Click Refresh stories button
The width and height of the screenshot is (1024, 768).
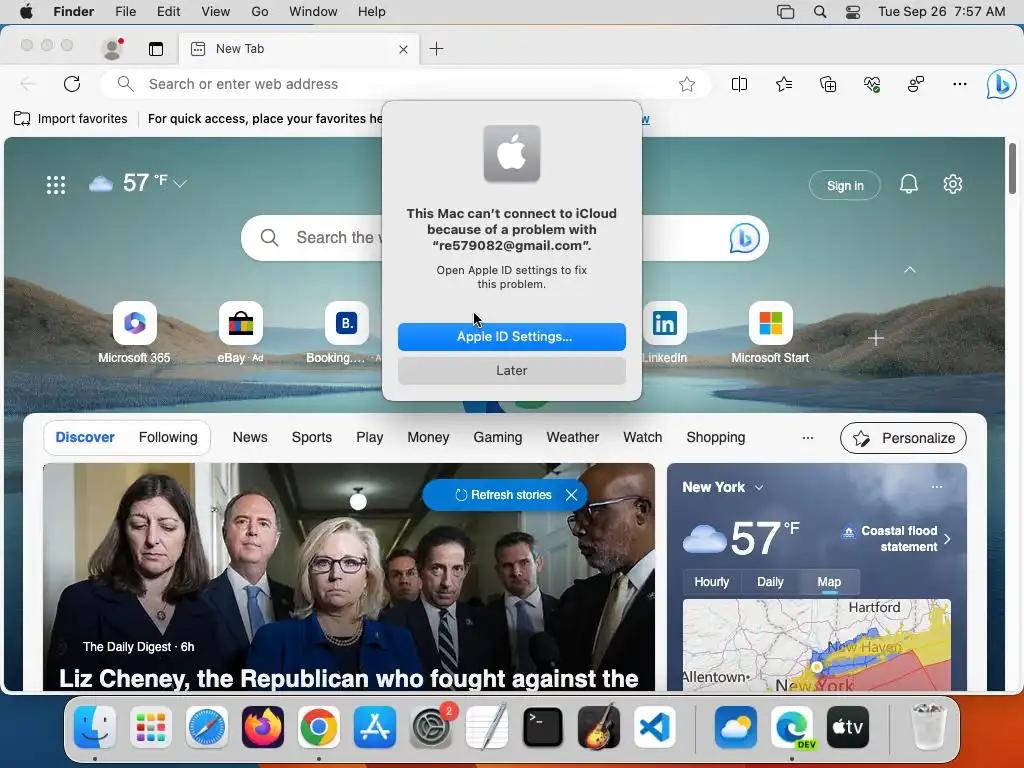(x=504, y=495)
